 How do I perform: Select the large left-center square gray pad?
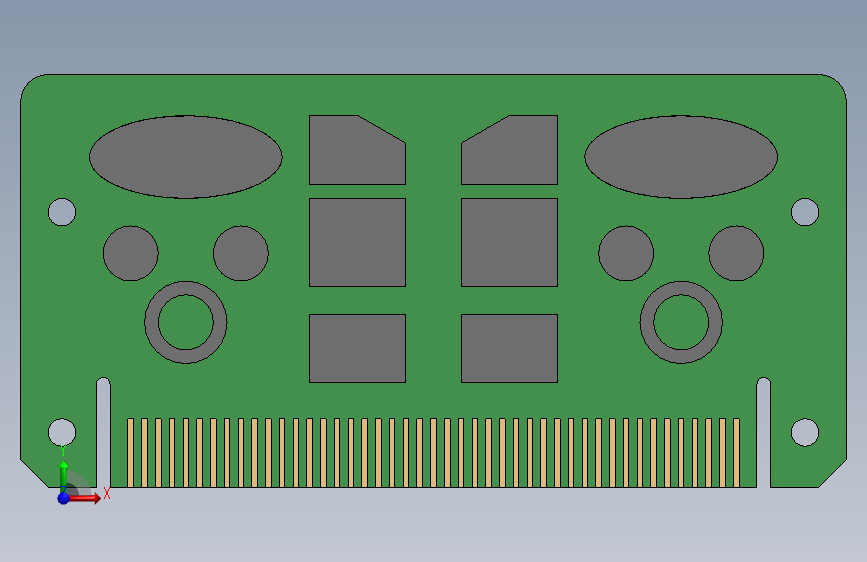tap(357, 242)
